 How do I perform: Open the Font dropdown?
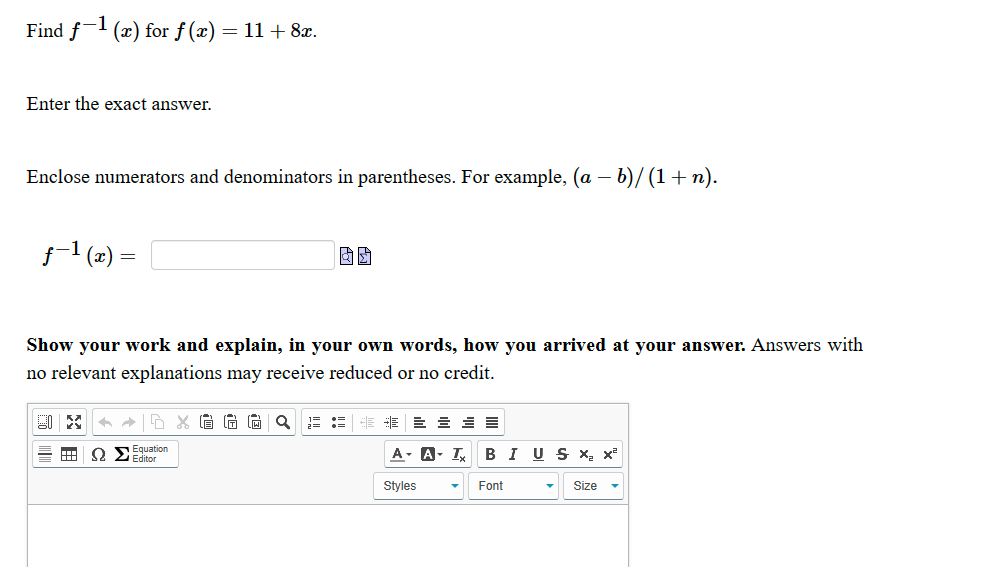pos(514,486)
